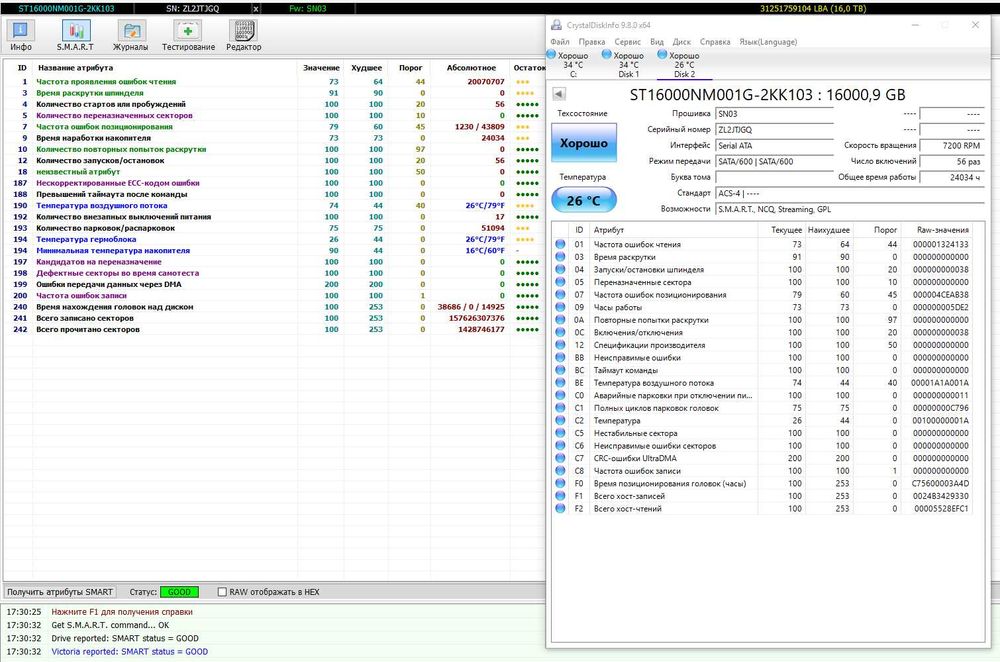Open the Редактор toolbar icon
The width and height of the screenshot is (1000, 662).
click(244, 35)
